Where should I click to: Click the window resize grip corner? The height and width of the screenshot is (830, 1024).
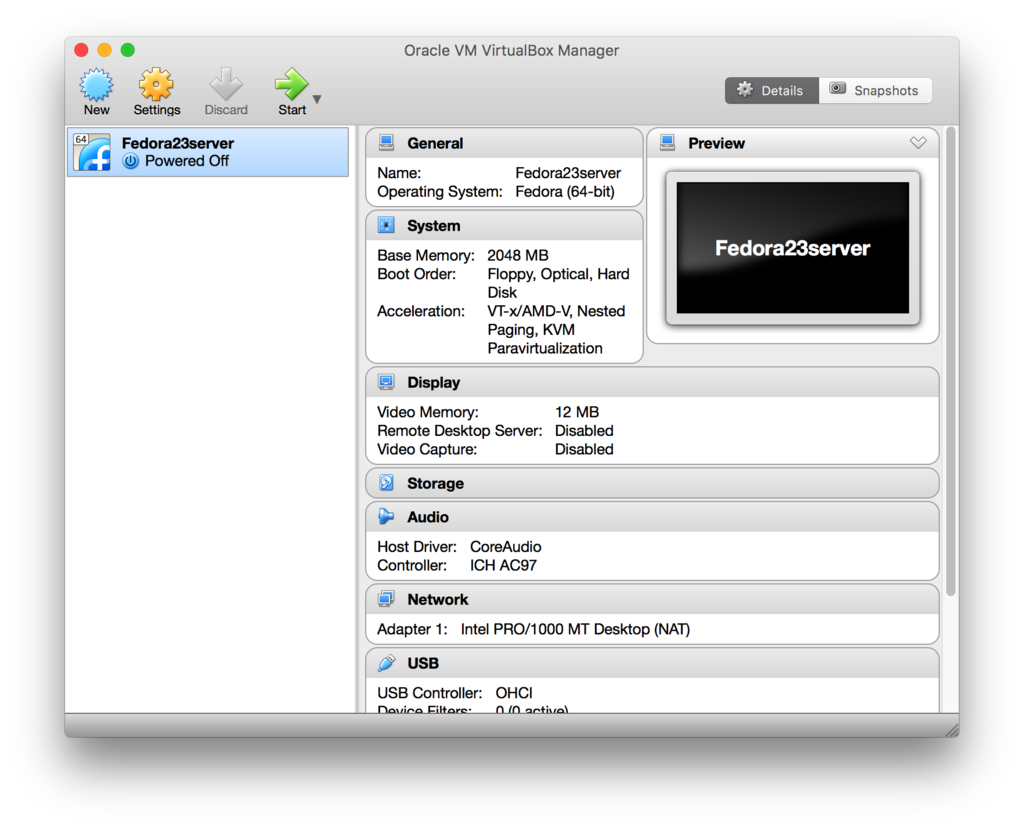tap(952, 730)
